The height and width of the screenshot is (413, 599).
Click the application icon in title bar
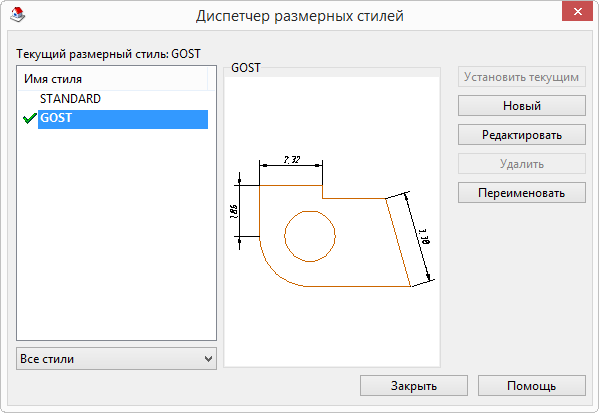17,15
